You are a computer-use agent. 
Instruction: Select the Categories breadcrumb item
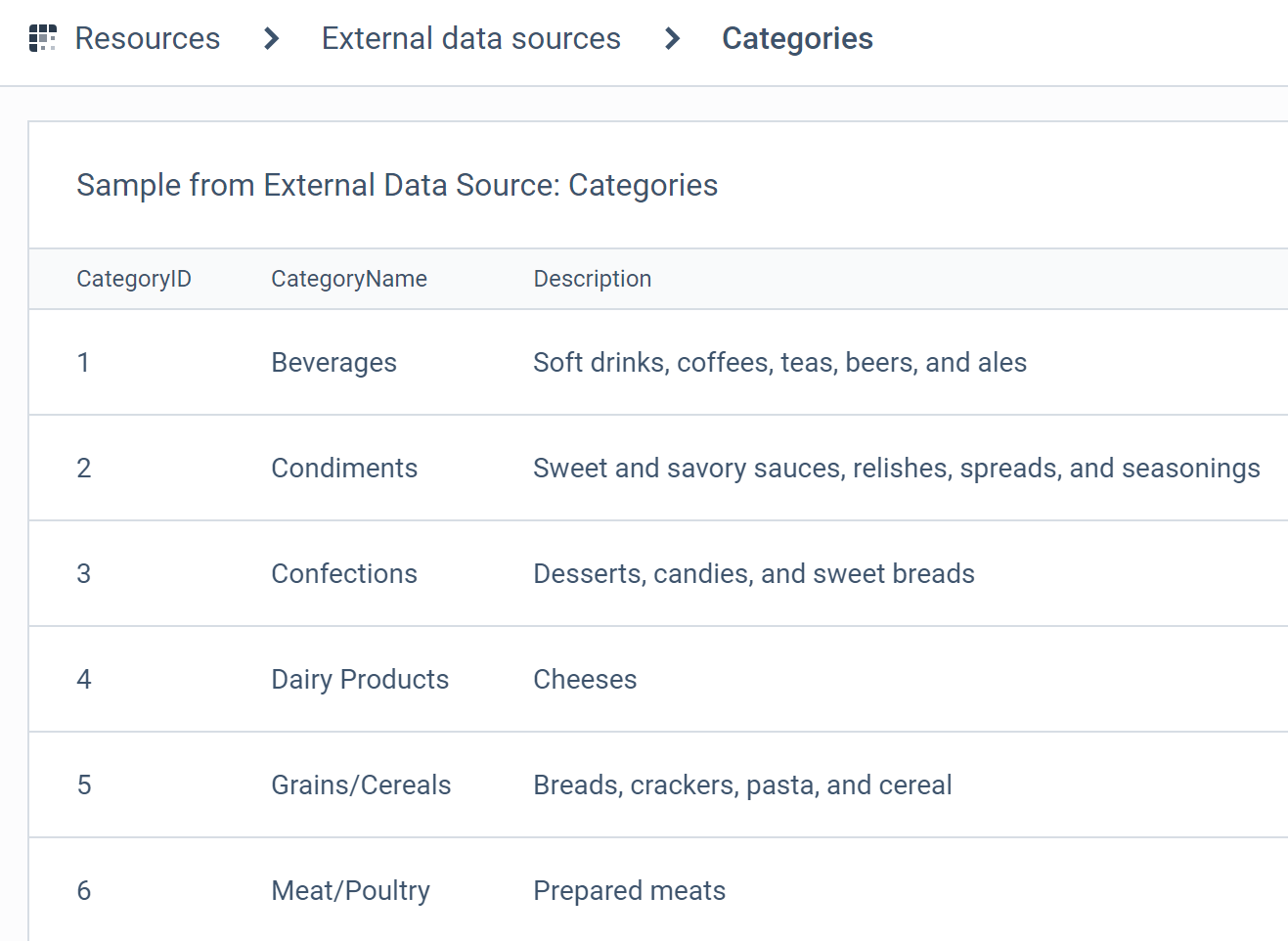[797, 38]
